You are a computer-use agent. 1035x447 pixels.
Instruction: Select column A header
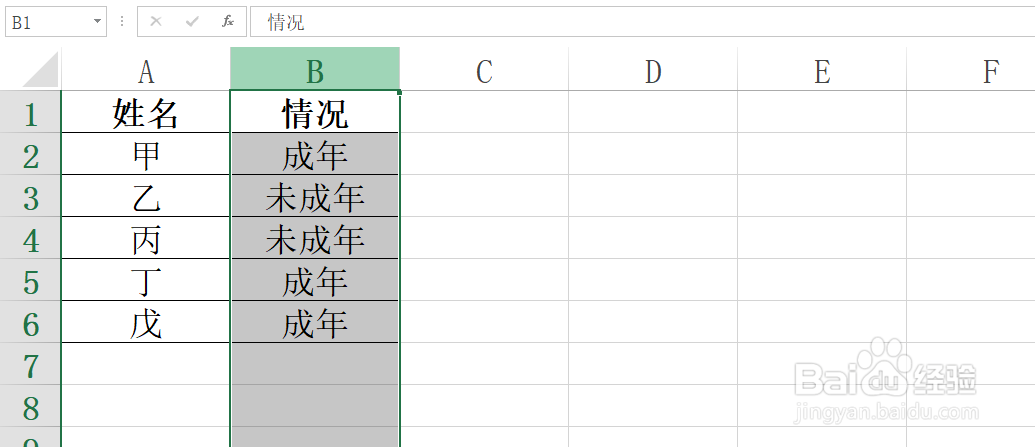coord(146,71)
